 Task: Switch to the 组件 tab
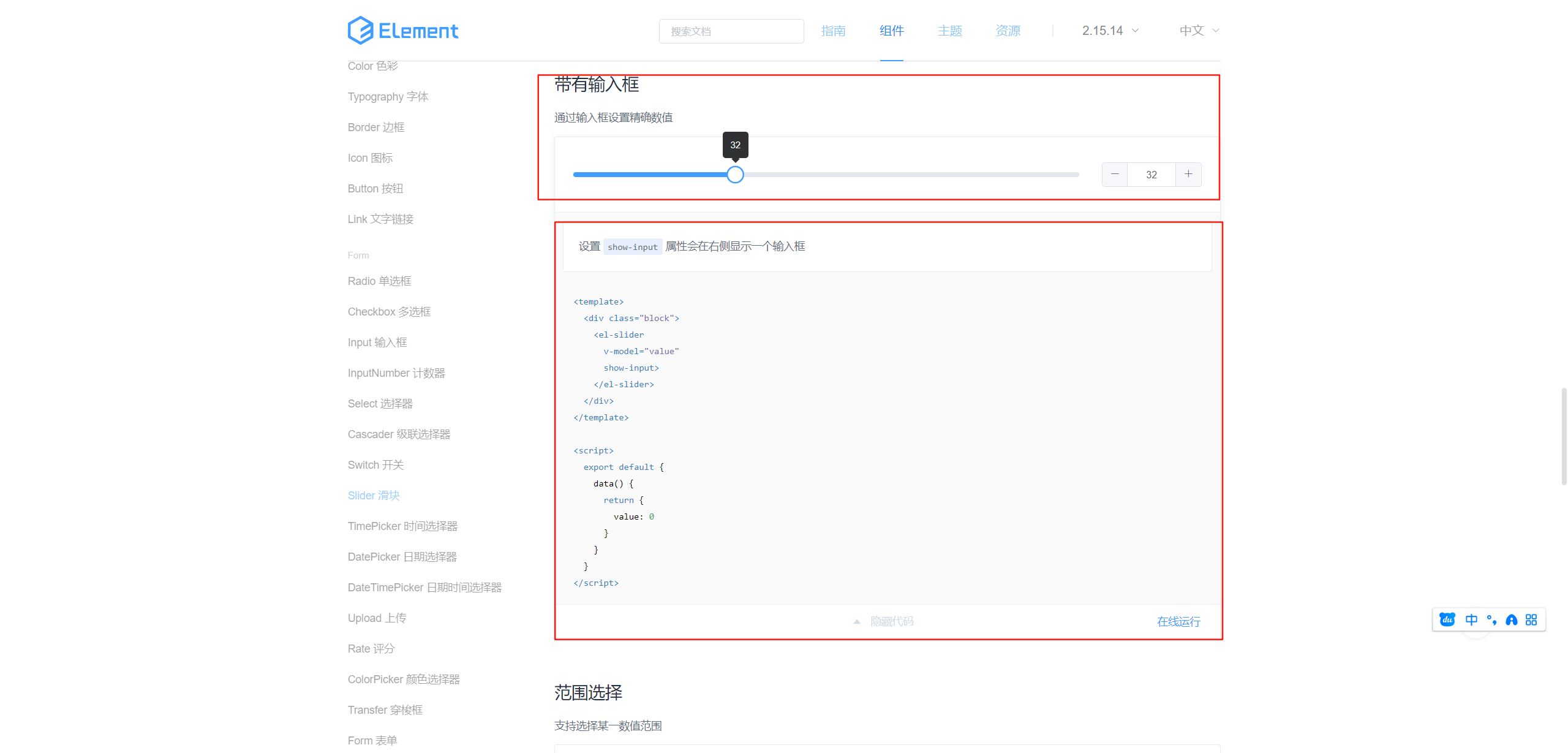tap(891, 31)
